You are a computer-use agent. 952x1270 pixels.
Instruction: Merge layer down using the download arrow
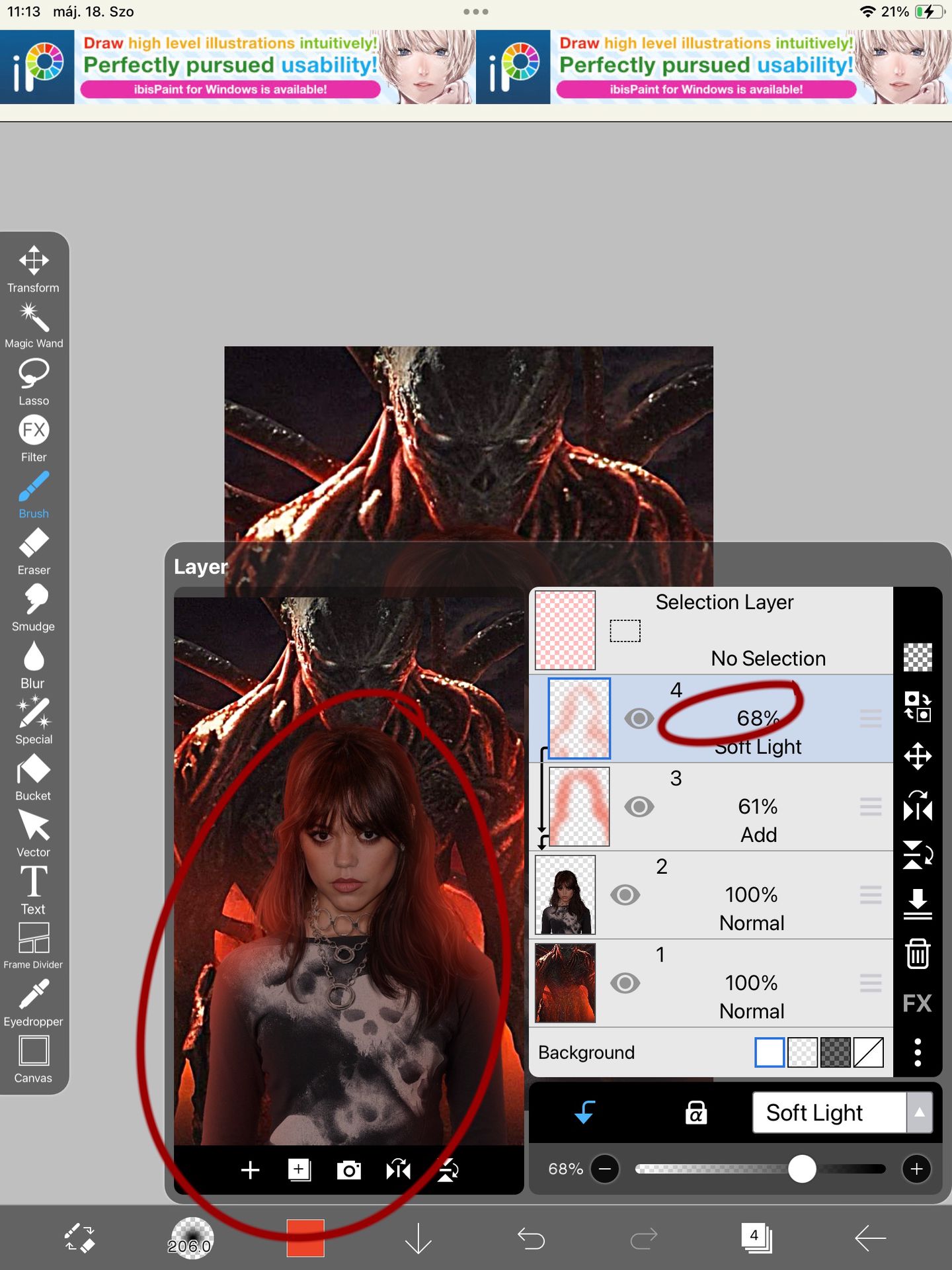click(x=918, y=904)
